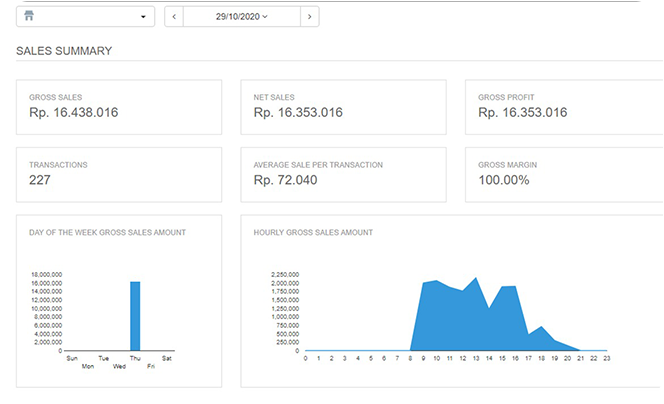The width and height of the screenshot is (664, 404).
Task: Click the Hourly Gross Sales Amount title
Action: click(x=313, y=232)
